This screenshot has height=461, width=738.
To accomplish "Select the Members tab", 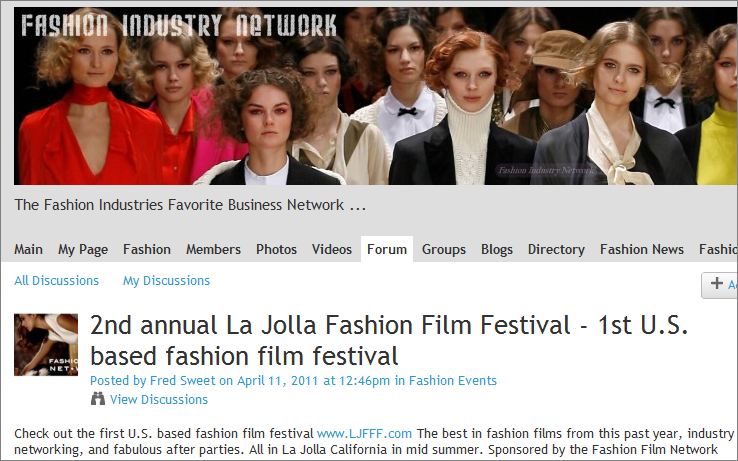I will [x=213, y=249].
